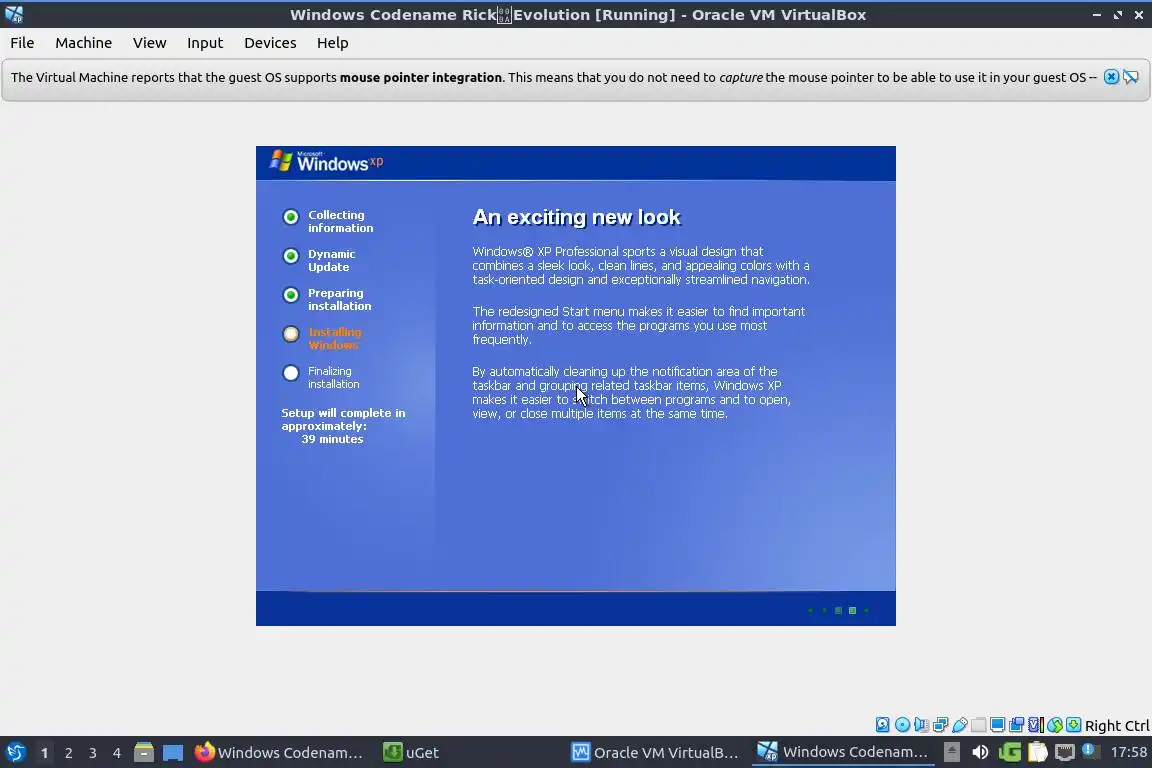The height and width of the screenshot is (768, 1152).
Task: Click the clipboard manager tray icon
Action: (x=1037, y=752)
